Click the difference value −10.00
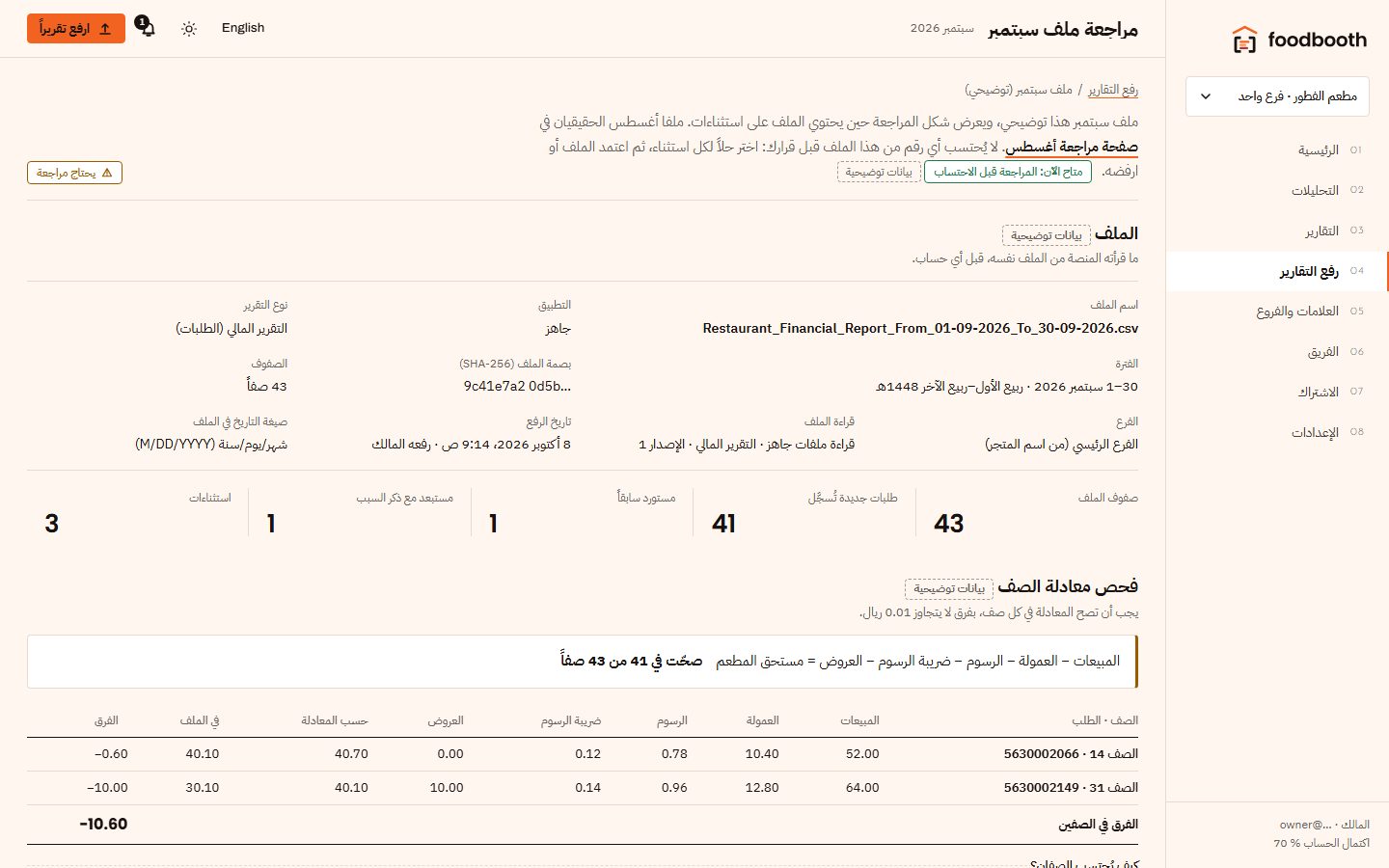This screenshot has width=1389, height=868. (107, 788)
